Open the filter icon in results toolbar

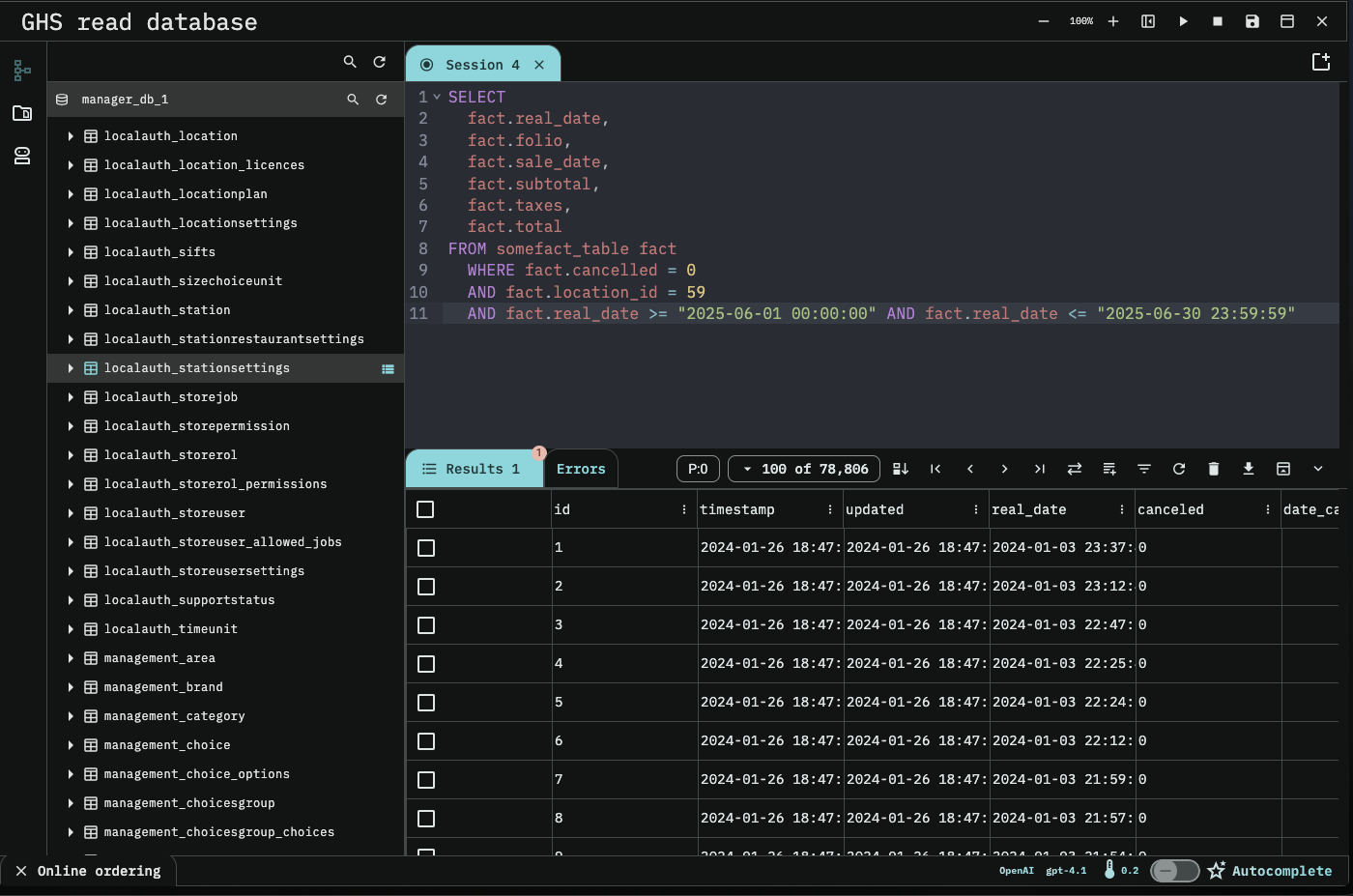(x=1144, y=469)
